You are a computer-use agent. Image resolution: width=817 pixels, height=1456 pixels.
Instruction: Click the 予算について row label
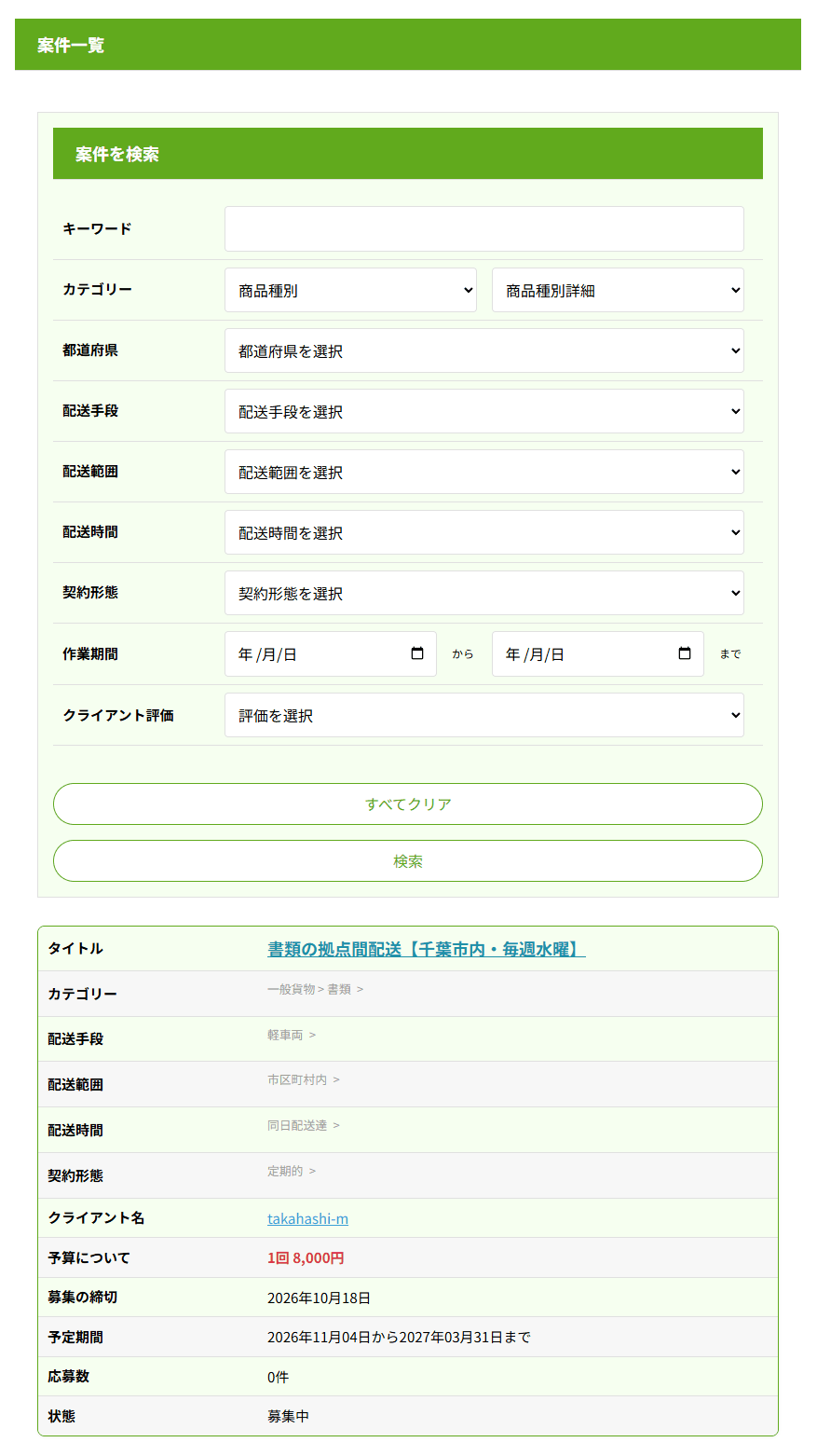pos(89,1257)
